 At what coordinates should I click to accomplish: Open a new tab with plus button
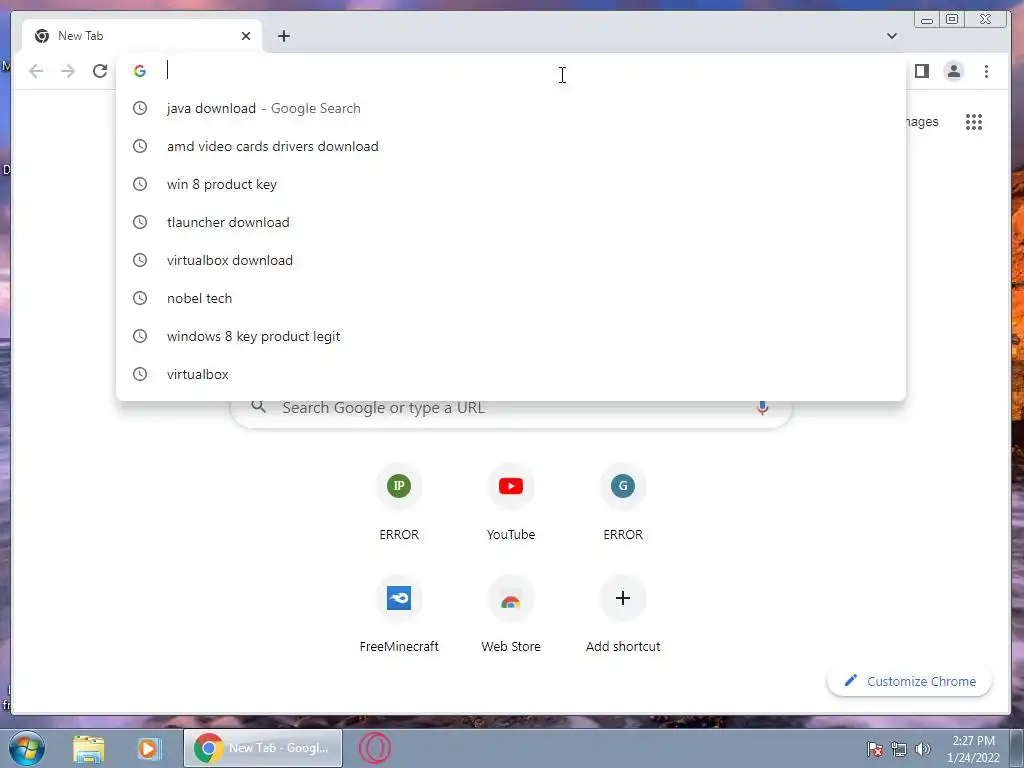(283, 36)
